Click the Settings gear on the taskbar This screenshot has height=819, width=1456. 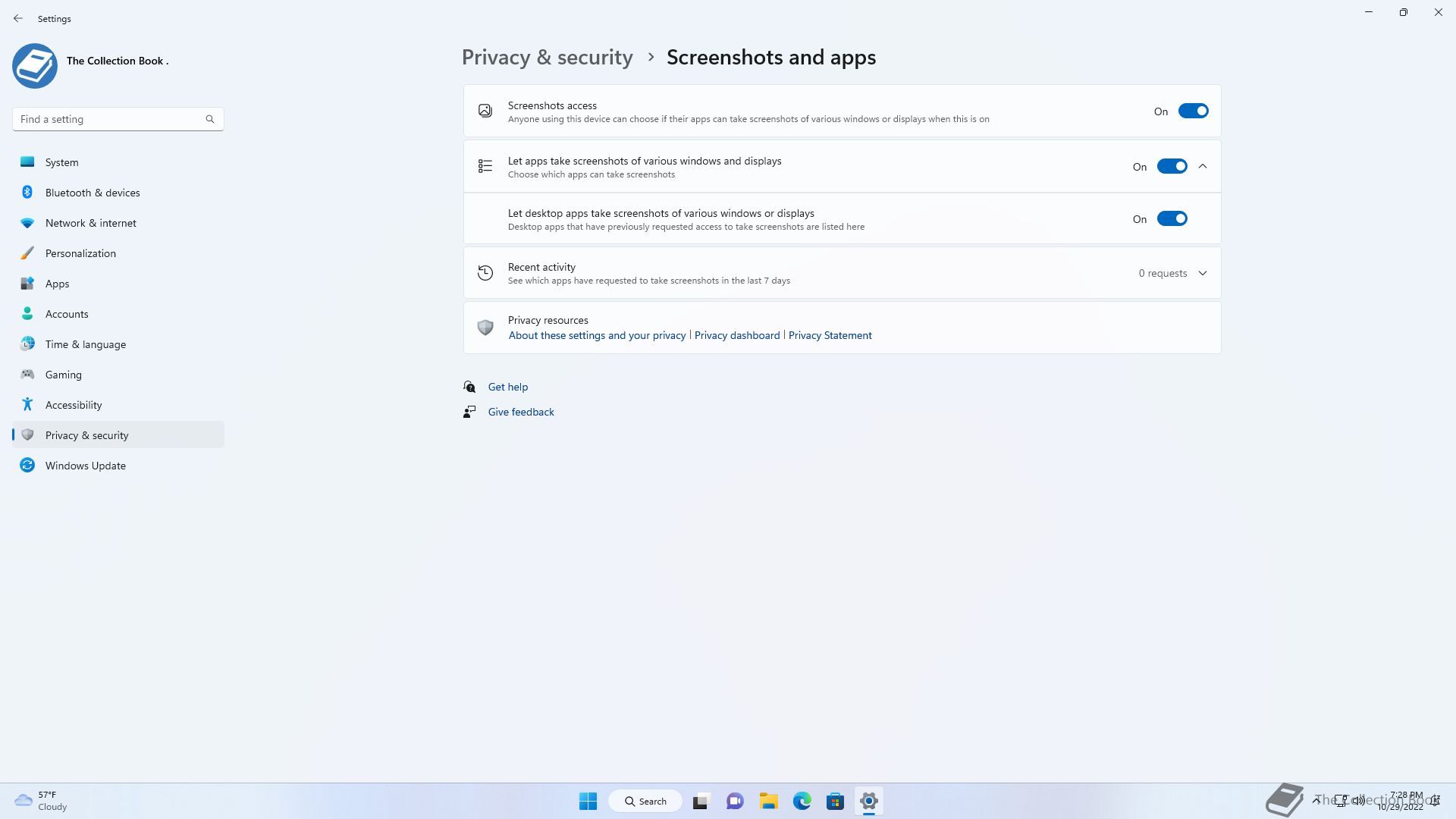[869, 801]
